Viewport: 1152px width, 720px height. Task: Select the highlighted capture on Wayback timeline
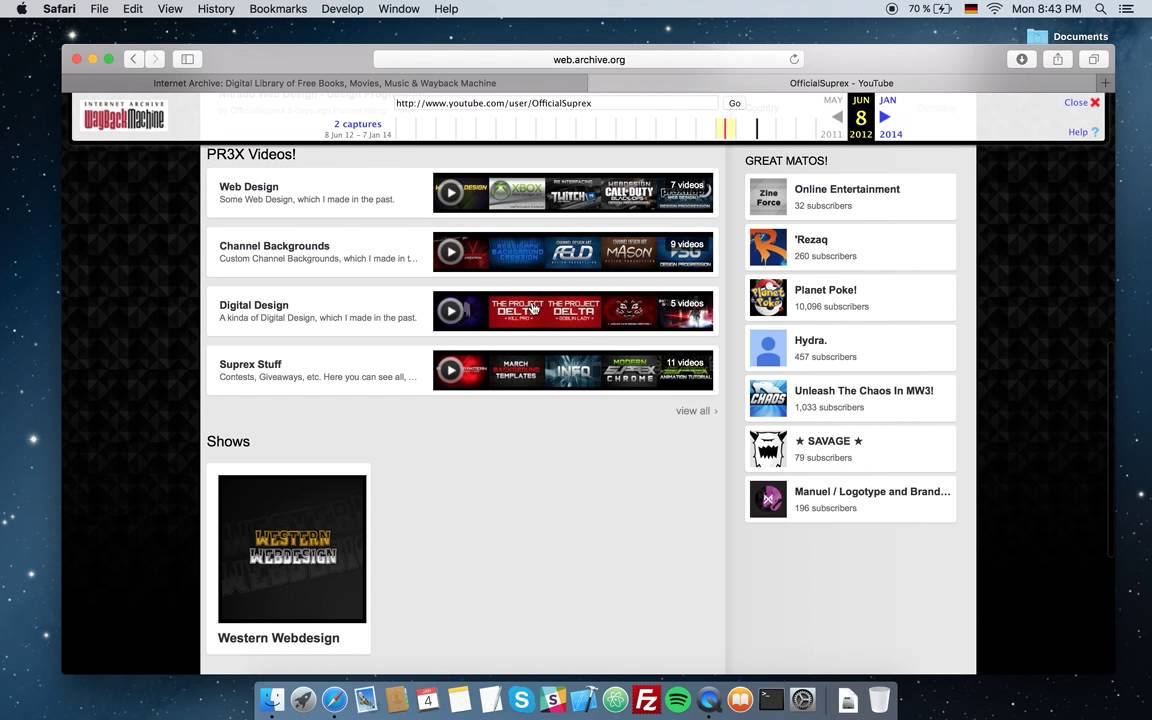725,128
